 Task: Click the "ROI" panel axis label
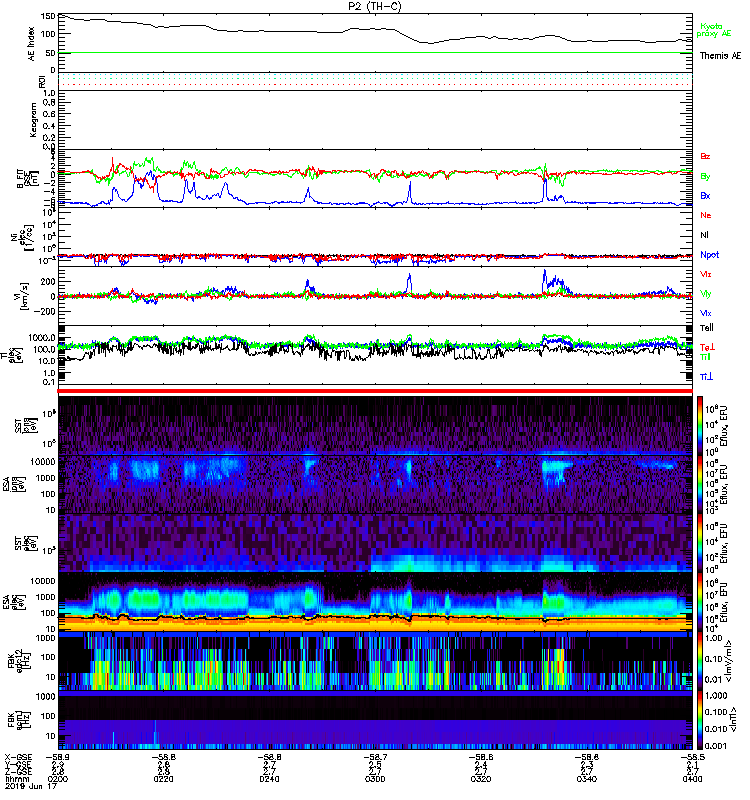[42, 82]
